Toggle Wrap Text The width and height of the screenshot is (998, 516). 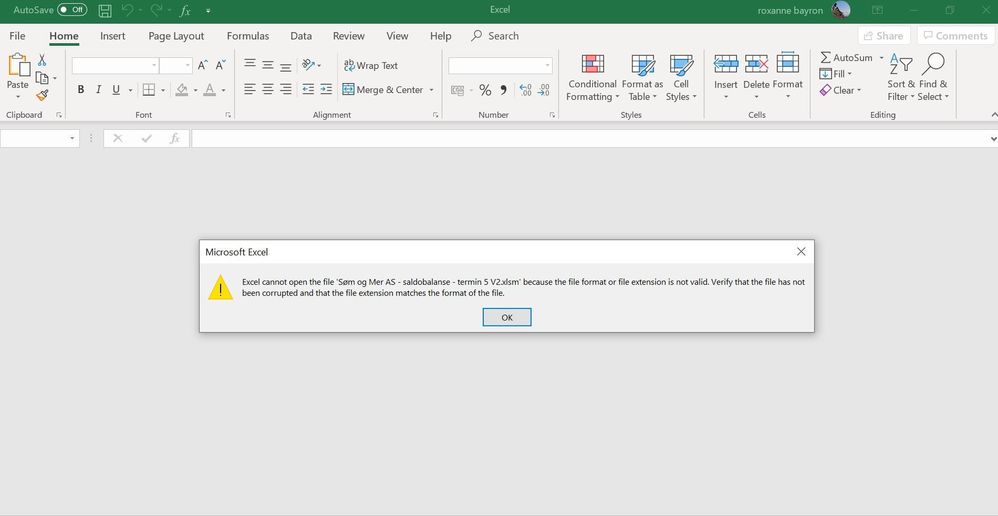(370, 66)
